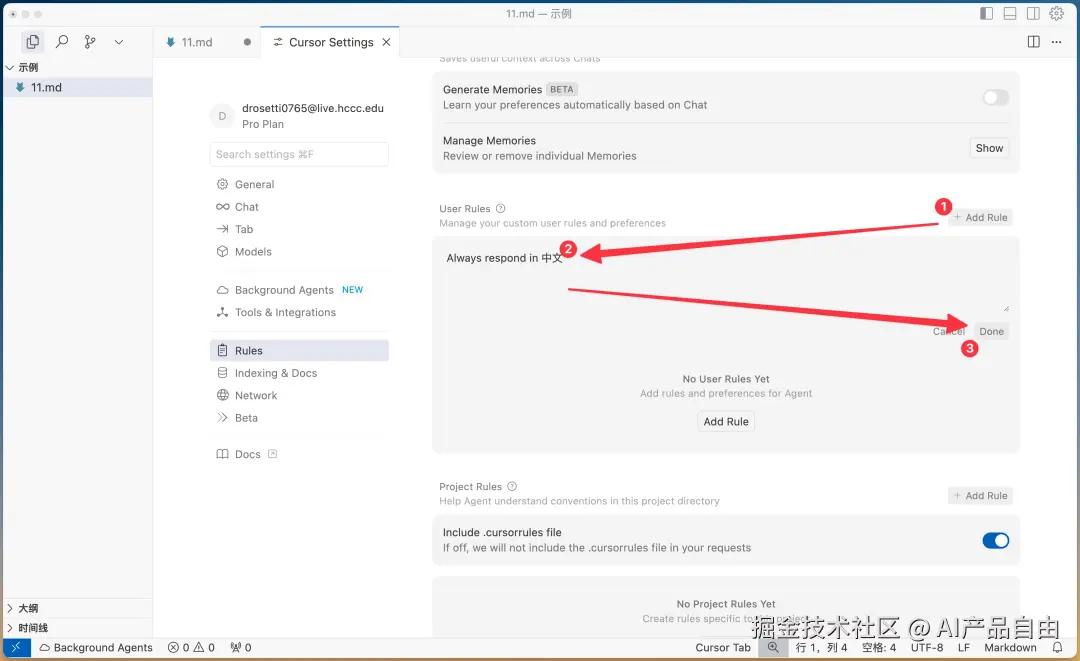The image size is (1080, 661).
Task: Click the LF line ending indicator
Action: click(964, 647)
